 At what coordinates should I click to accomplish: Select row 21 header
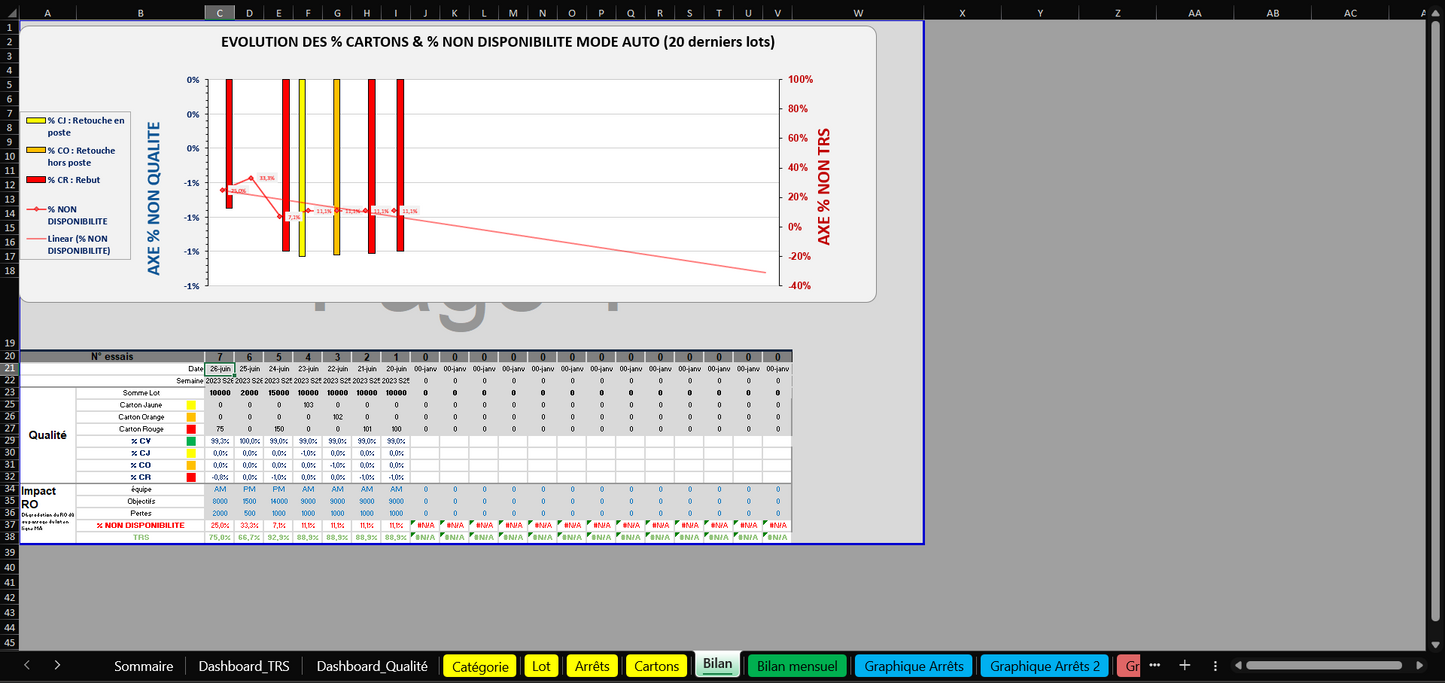pos(9,369)
